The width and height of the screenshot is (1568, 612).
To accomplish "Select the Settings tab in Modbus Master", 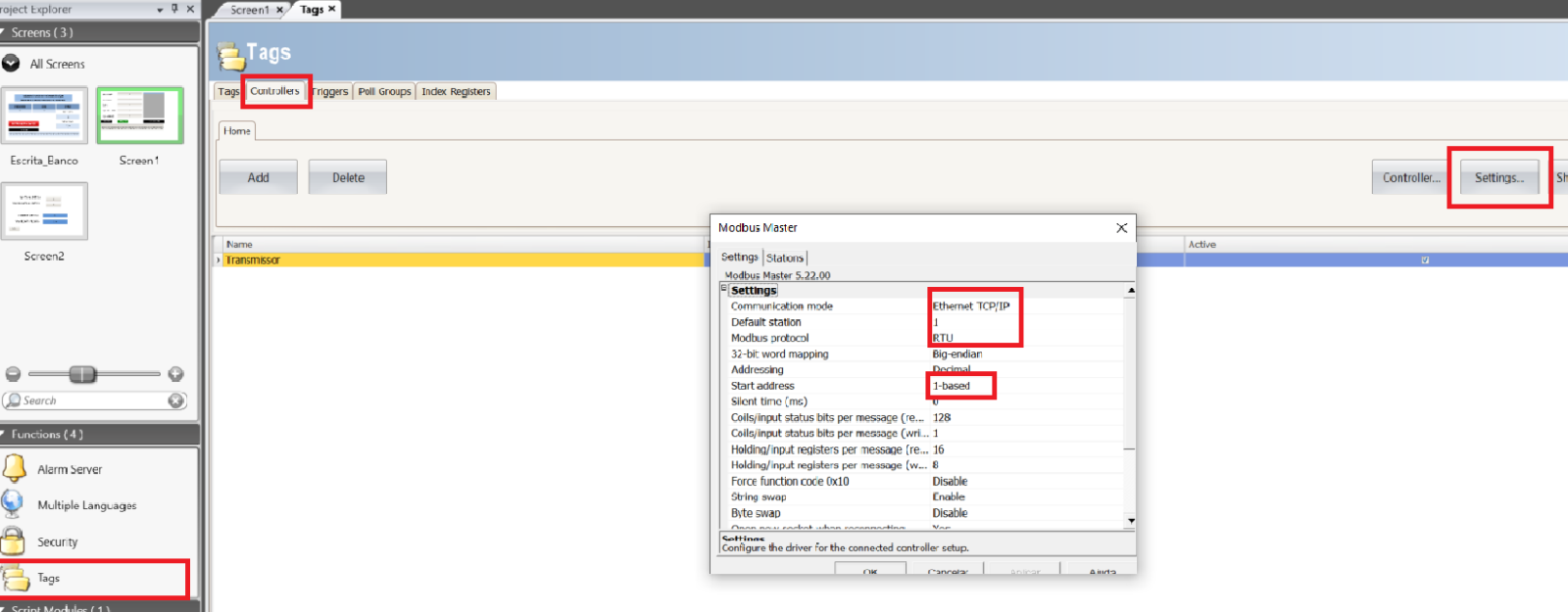I will pos(740,258).
